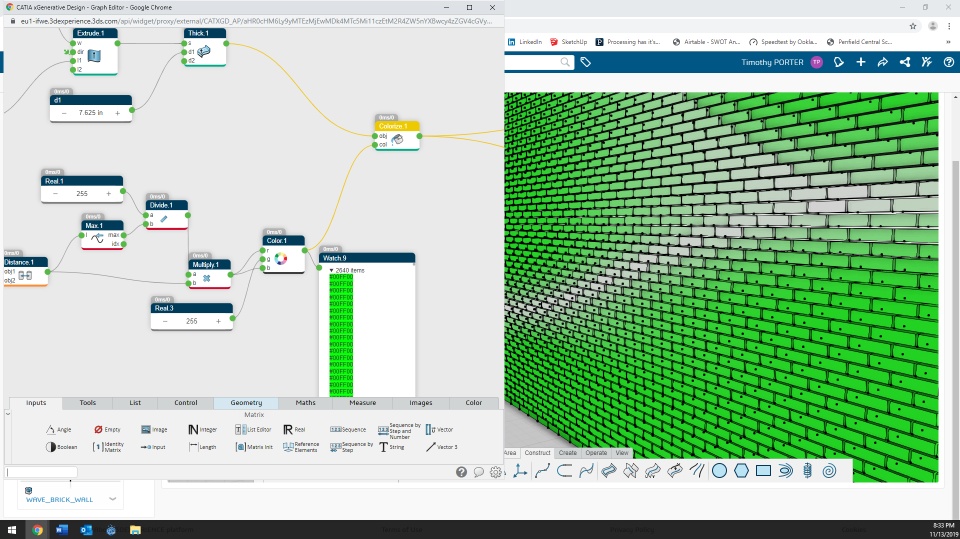960x539 pixels.
Task: Insert Sequence by Step and Number
Action: point(399,431)
